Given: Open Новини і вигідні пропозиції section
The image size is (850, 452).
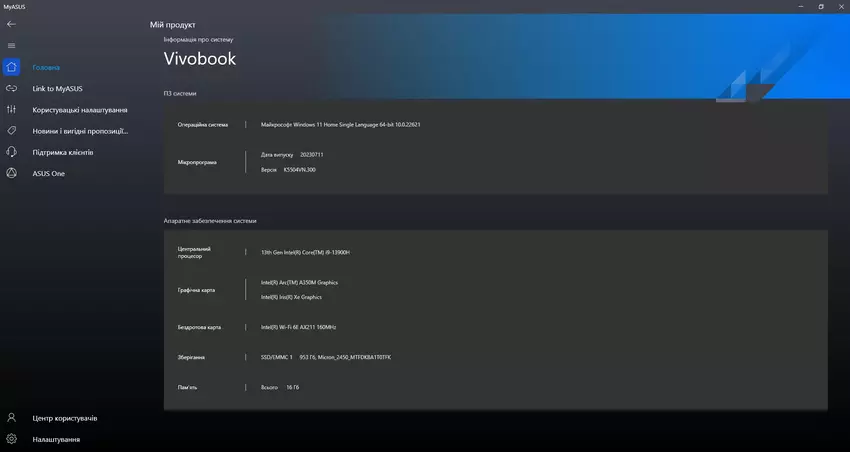Looking at the screenshot, I should click(79, 131).
